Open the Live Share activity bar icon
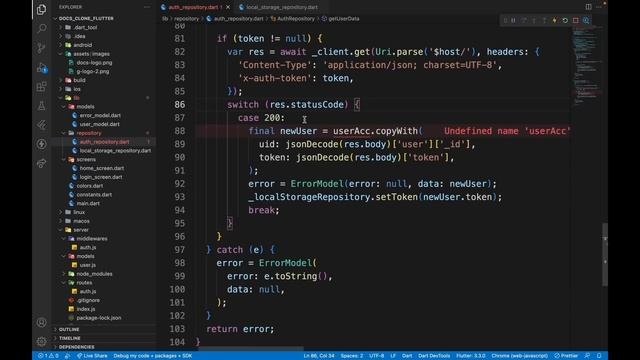 coord(41,163)
